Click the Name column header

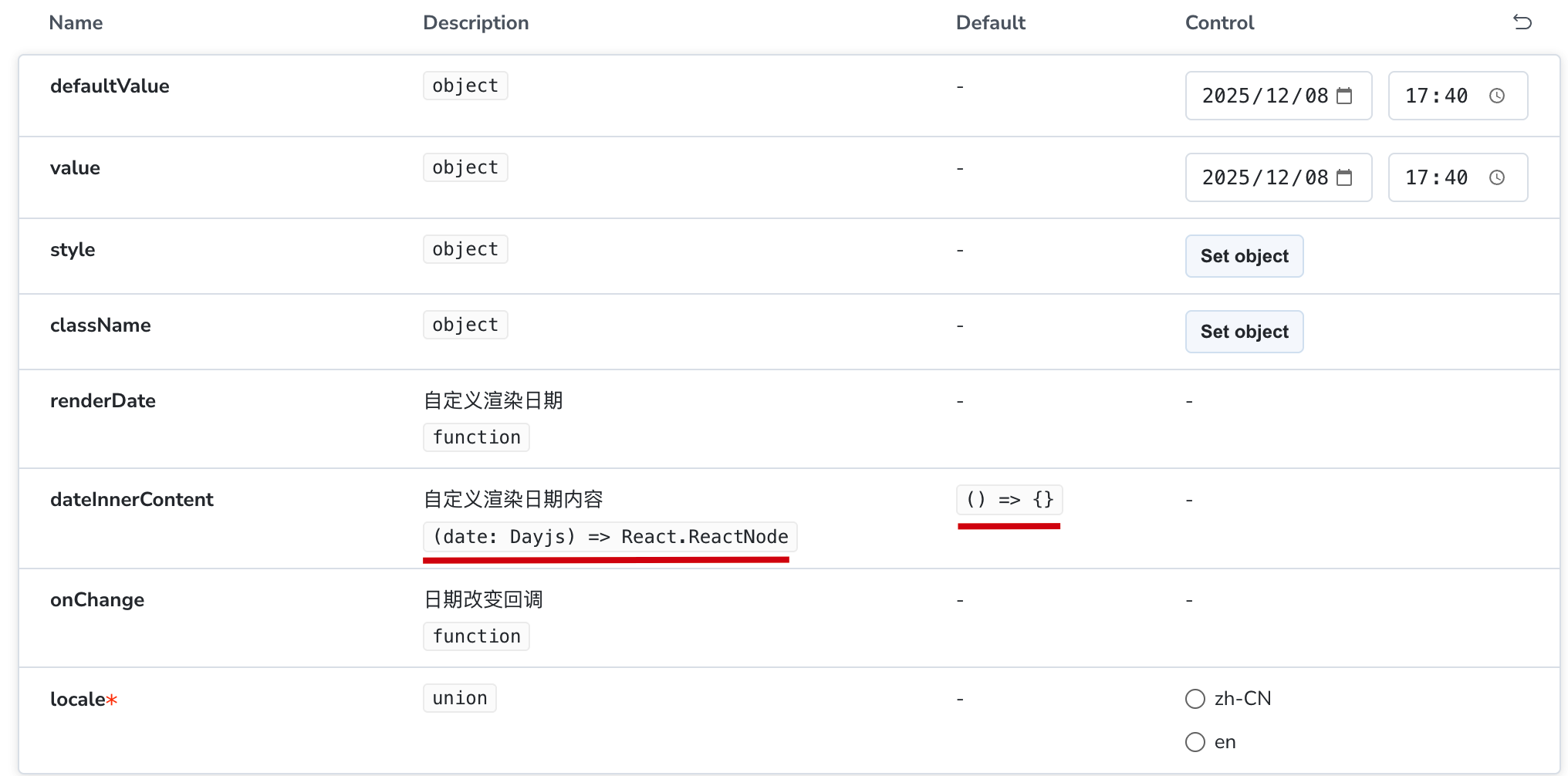click(x=76, y=23)
